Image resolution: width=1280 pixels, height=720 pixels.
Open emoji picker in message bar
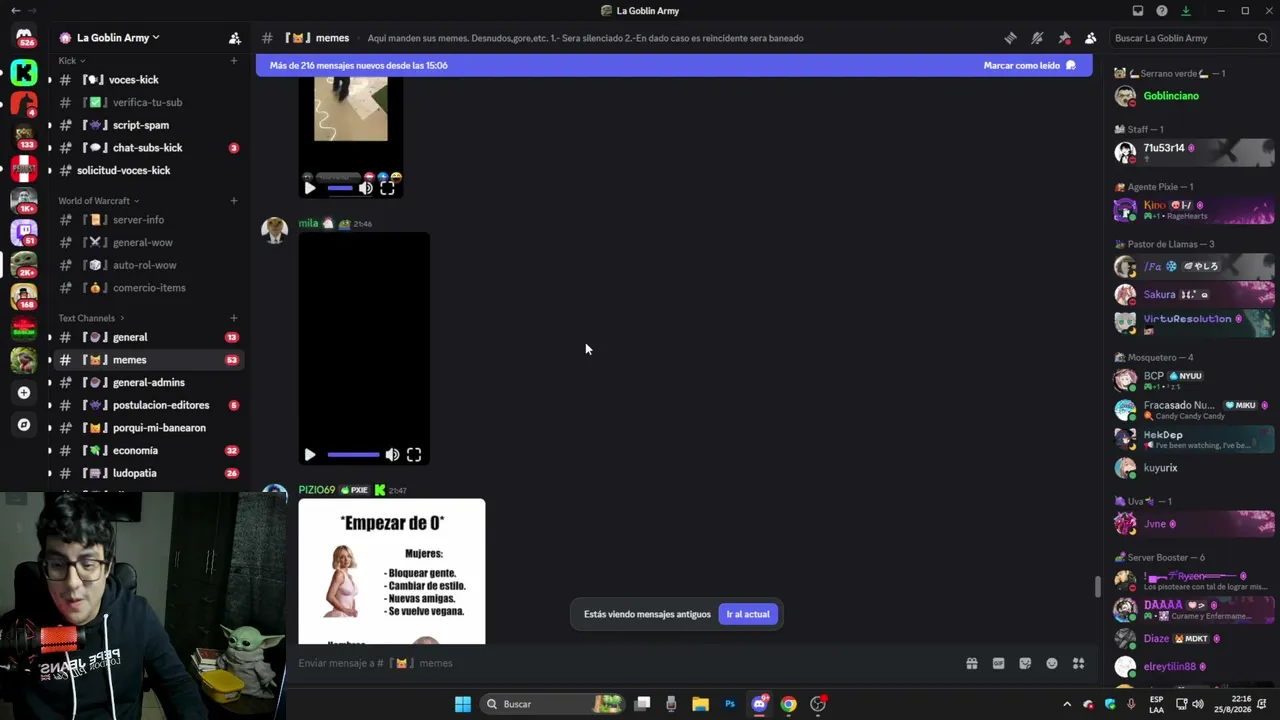[x=1052, y=663]
